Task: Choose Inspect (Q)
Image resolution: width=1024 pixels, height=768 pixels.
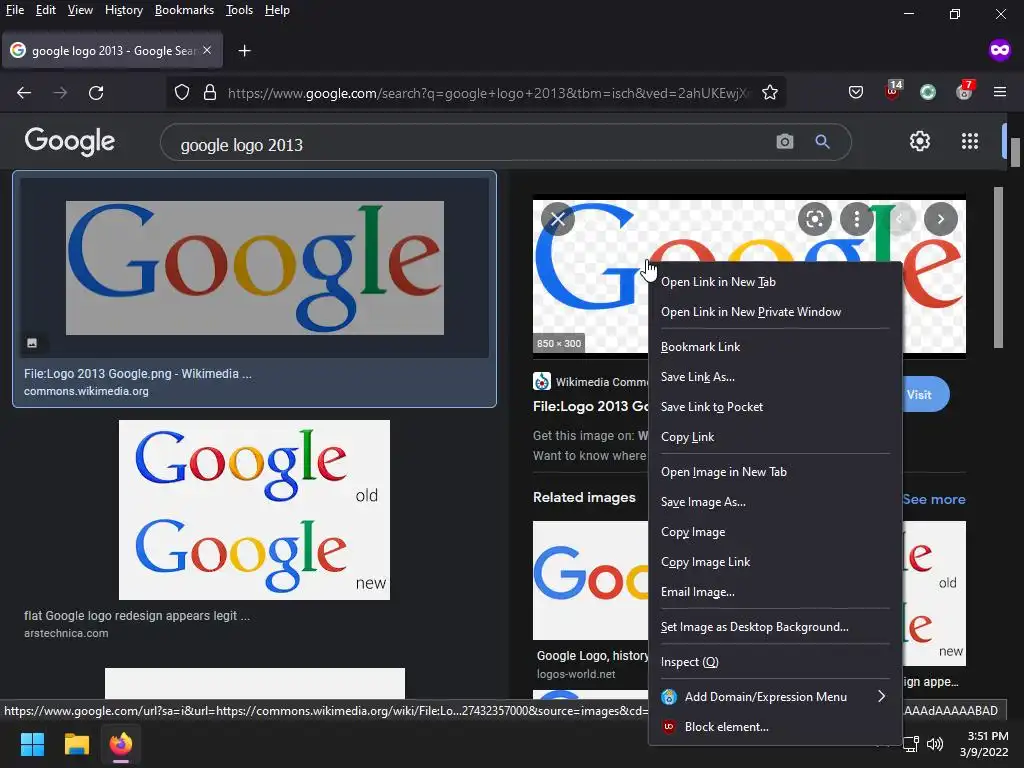Action: coord(775,662)
